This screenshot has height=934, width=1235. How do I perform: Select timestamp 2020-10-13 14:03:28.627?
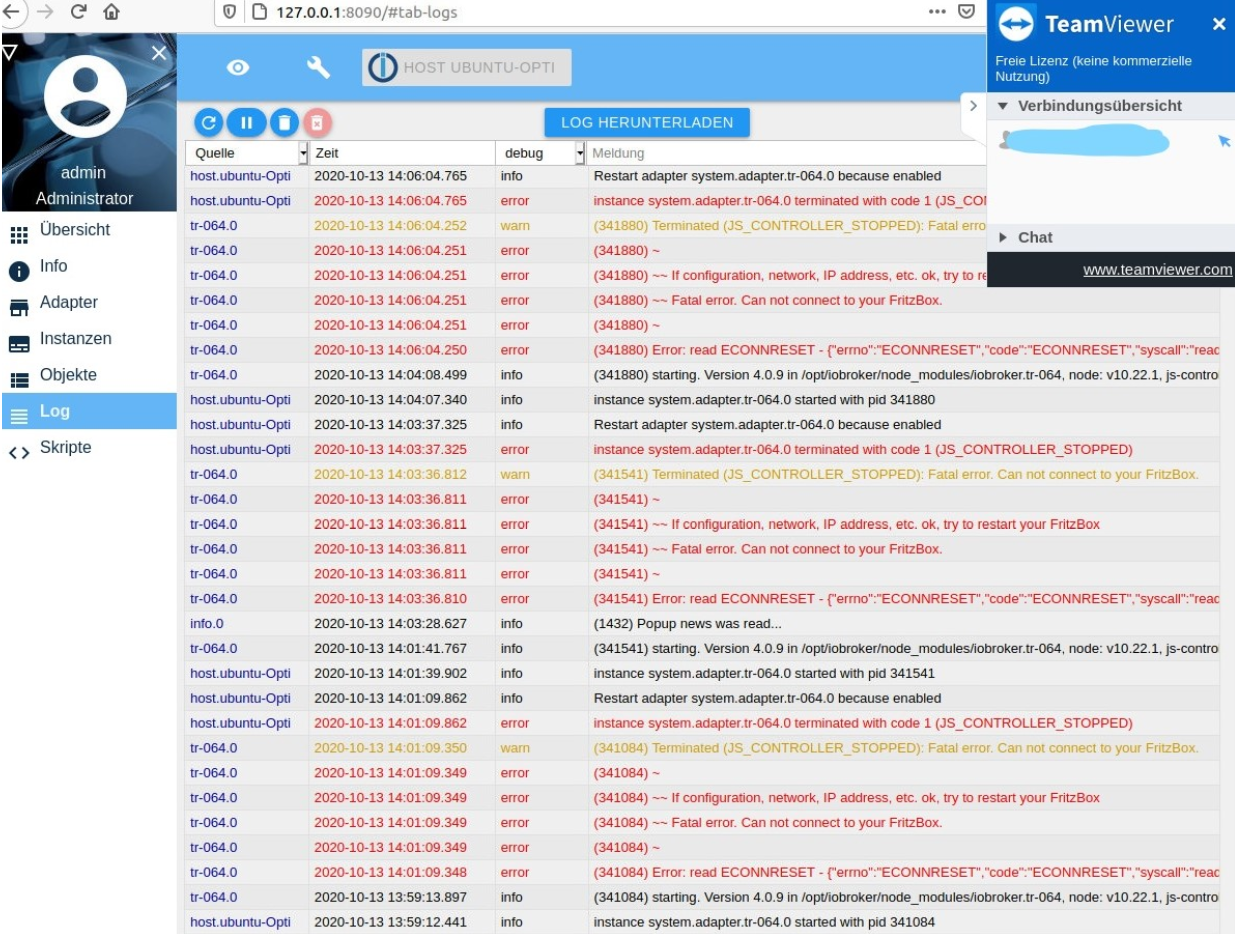click(390, 623)
